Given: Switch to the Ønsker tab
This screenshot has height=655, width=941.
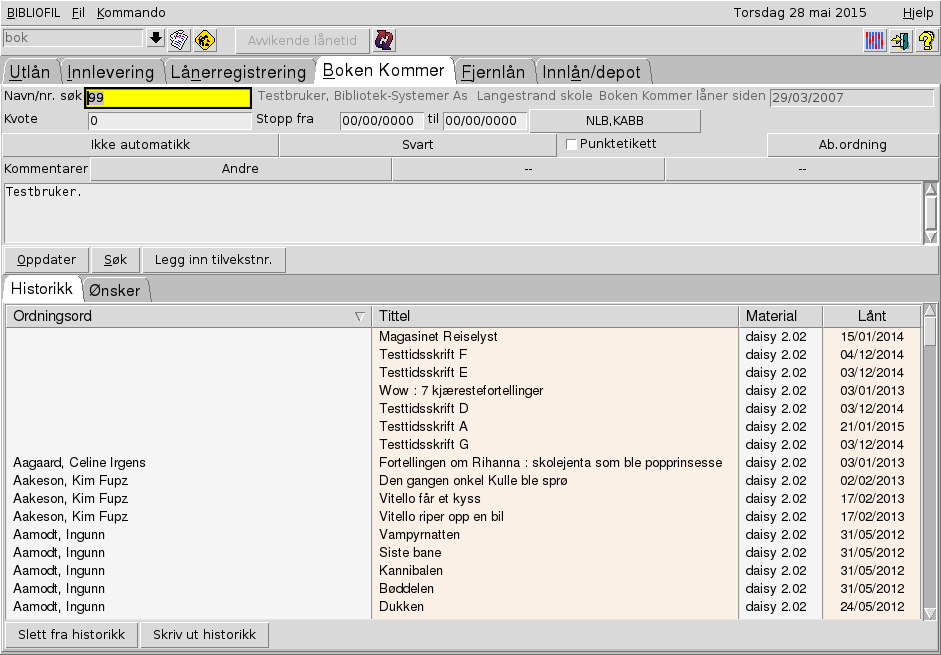Looking at the screenshot, I should pos(116,289).
